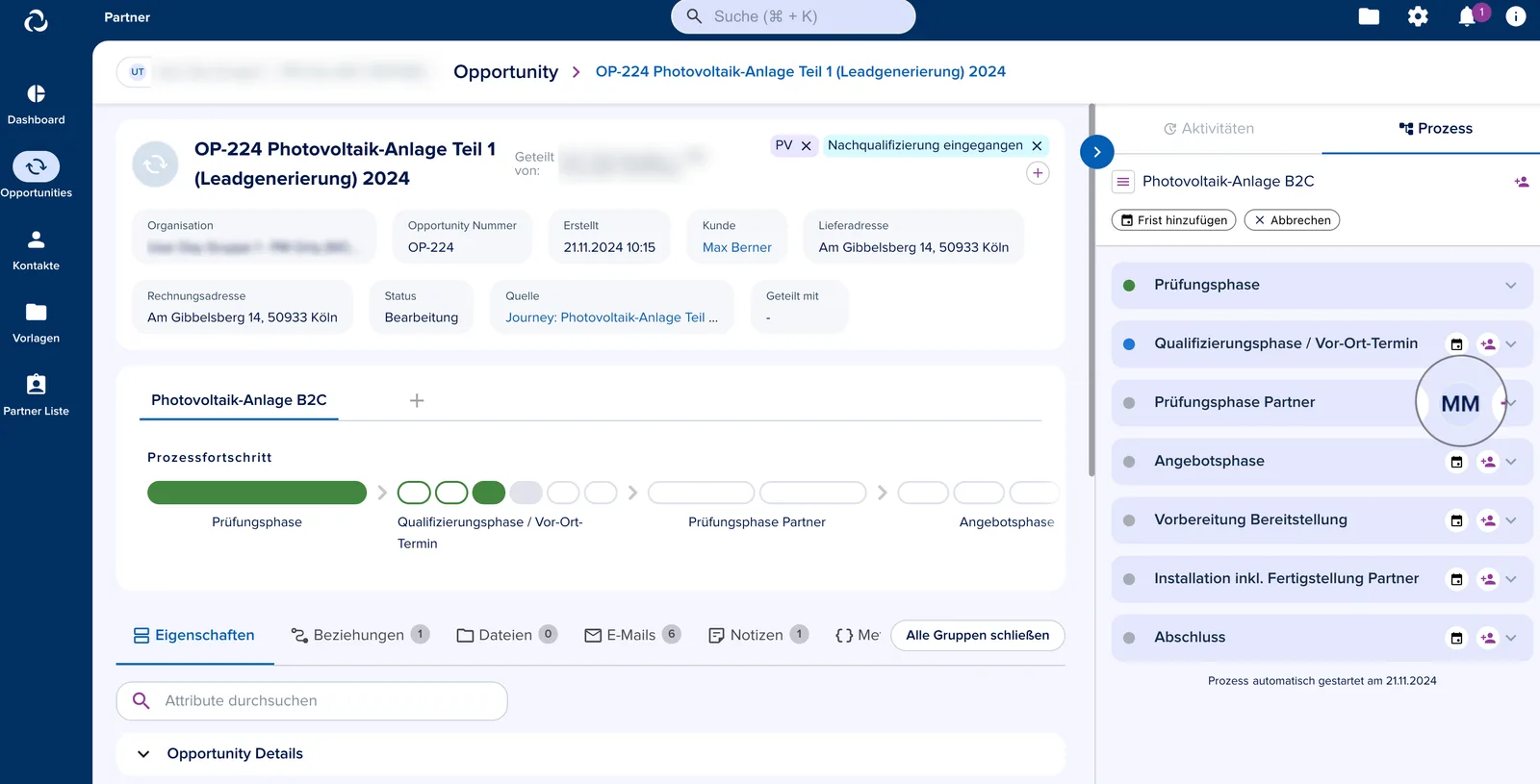
Task: Switch to the Aktivitäten tab
Action: pos(1209,129)
